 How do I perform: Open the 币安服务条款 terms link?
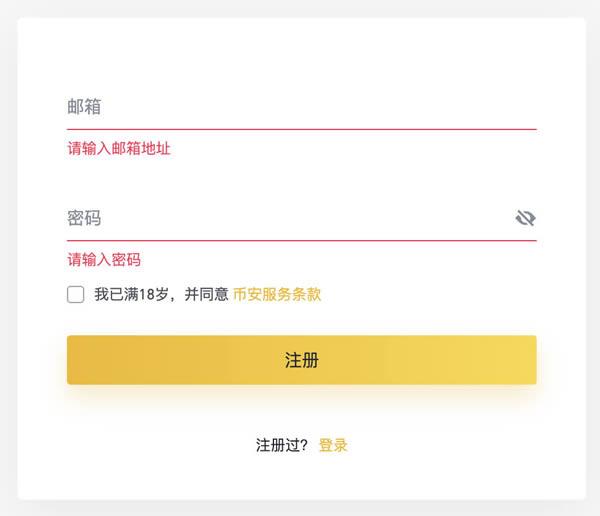click(x=277, y=294)
